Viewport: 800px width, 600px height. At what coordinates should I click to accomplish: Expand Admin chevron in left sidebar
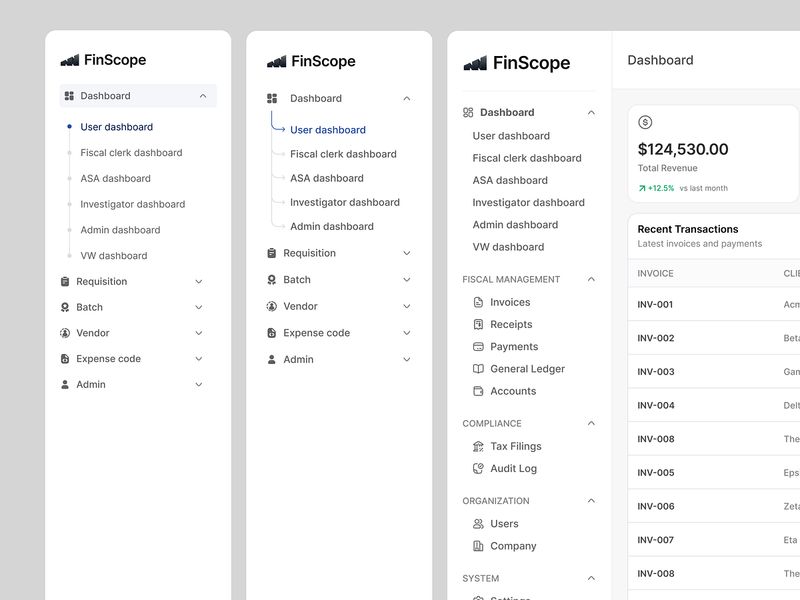coord(199,384)
